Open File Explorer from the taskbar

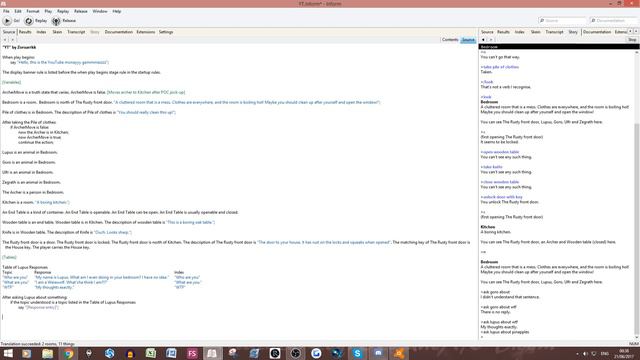coord(47,353)
